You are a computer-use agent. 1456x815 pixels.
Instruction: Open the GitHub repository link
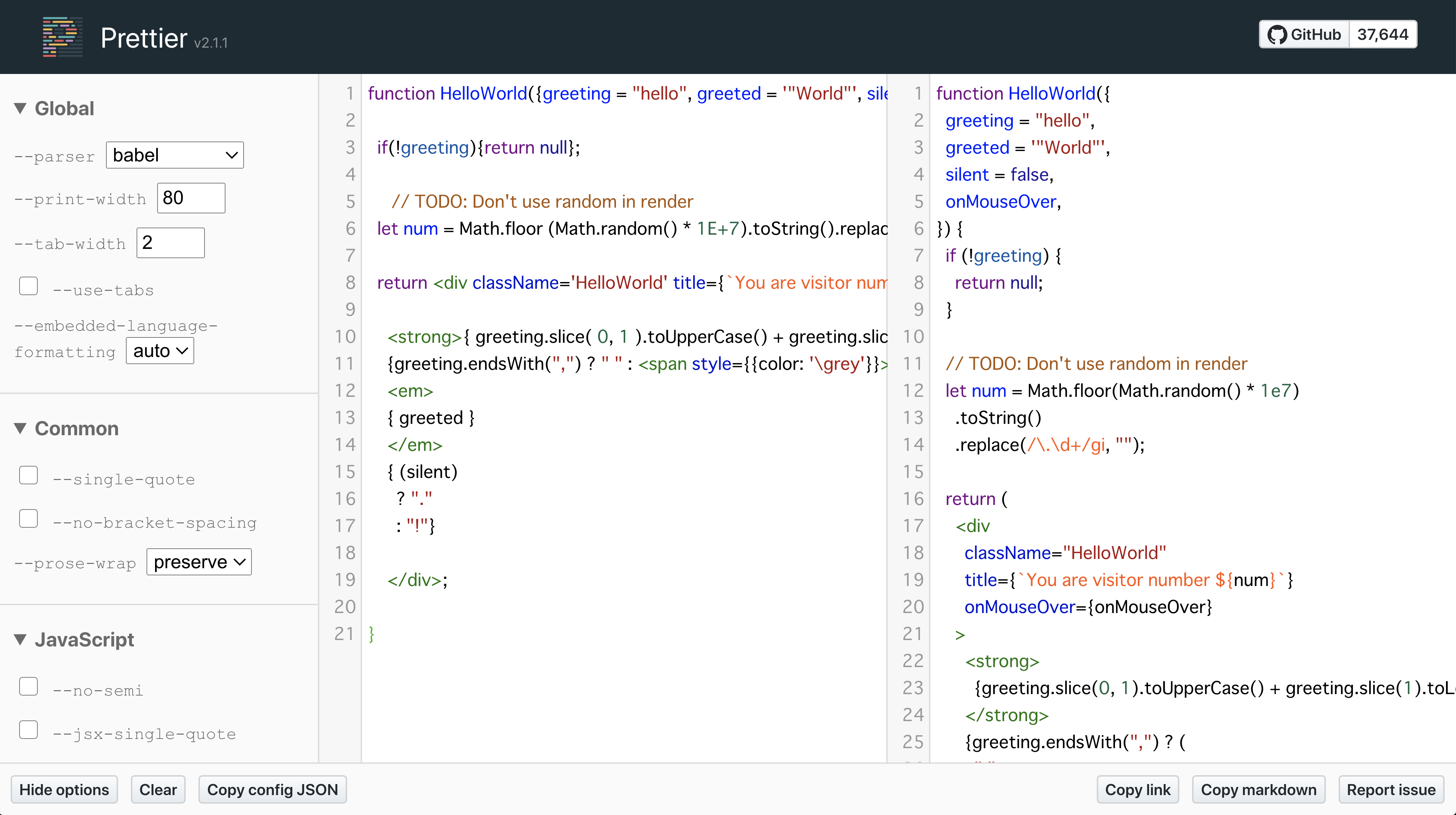(x=1304, y=35)
